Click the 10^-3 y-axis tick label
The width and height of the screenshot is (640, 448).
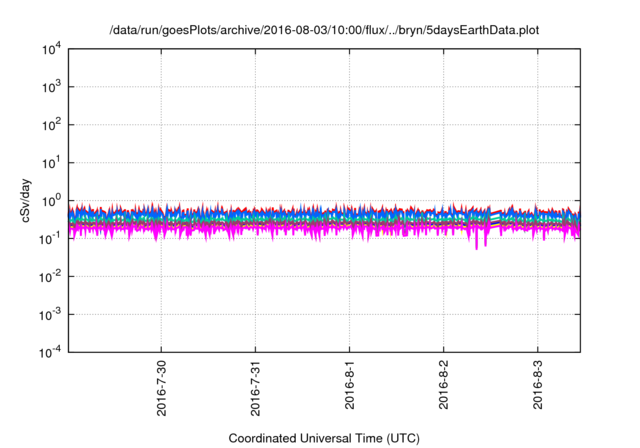(51, 315)
